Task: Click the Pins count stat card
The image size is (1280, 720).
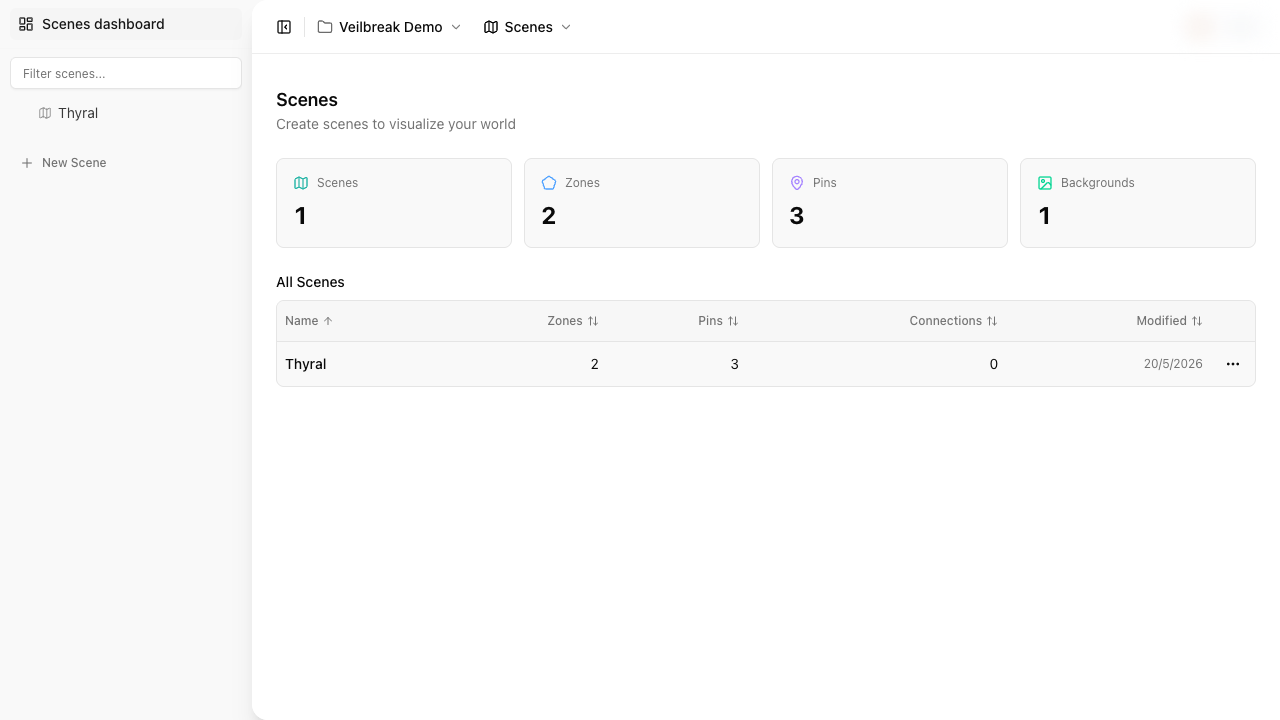Action: (890, 203)
